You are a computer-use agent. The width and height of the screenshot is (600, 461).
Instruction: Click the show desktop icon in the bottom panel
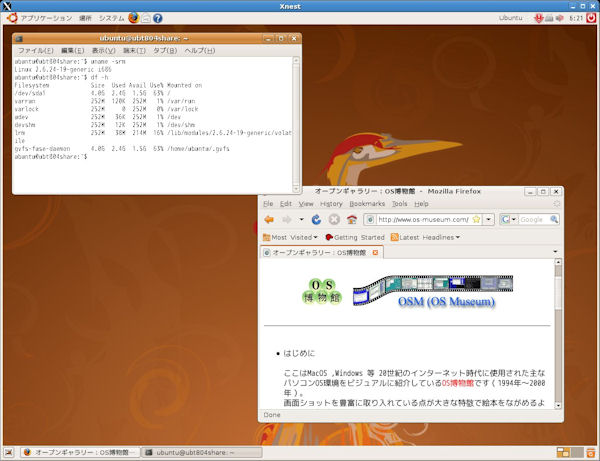9,453
